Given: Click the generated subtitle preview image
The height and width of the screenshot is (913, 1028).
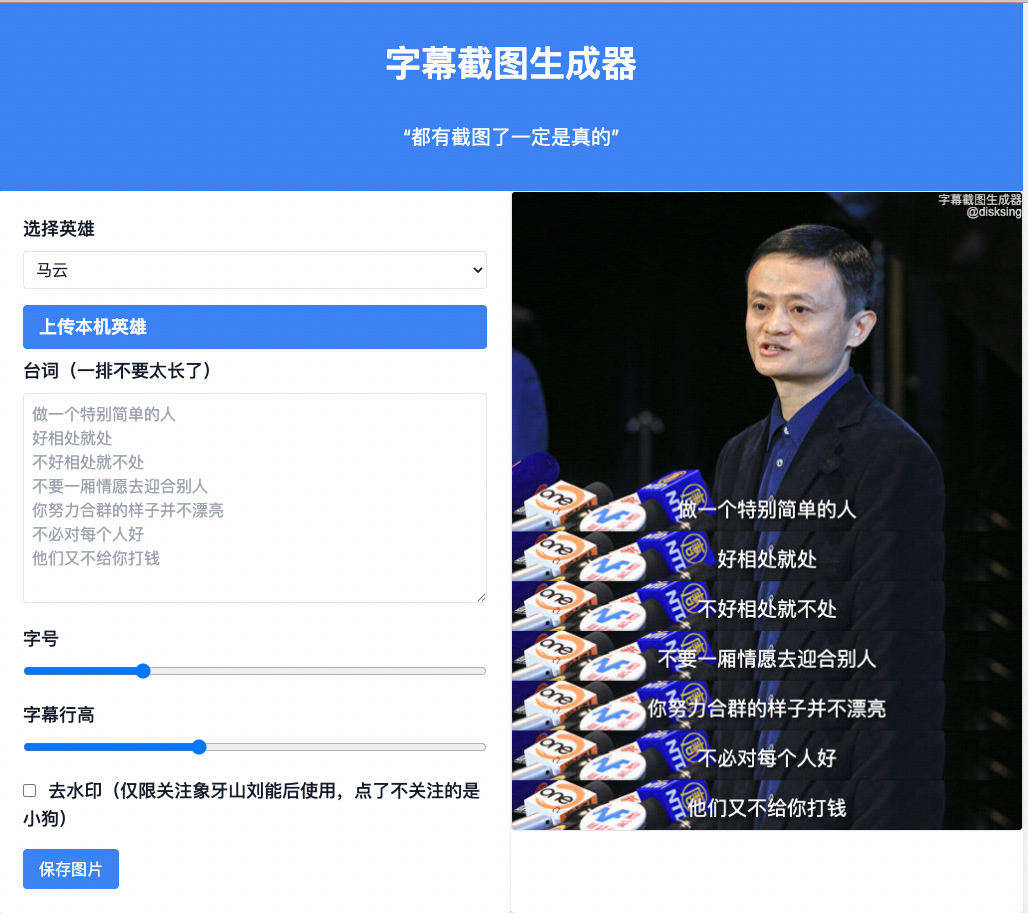Looking at the screenshot, I should [766, 511].
